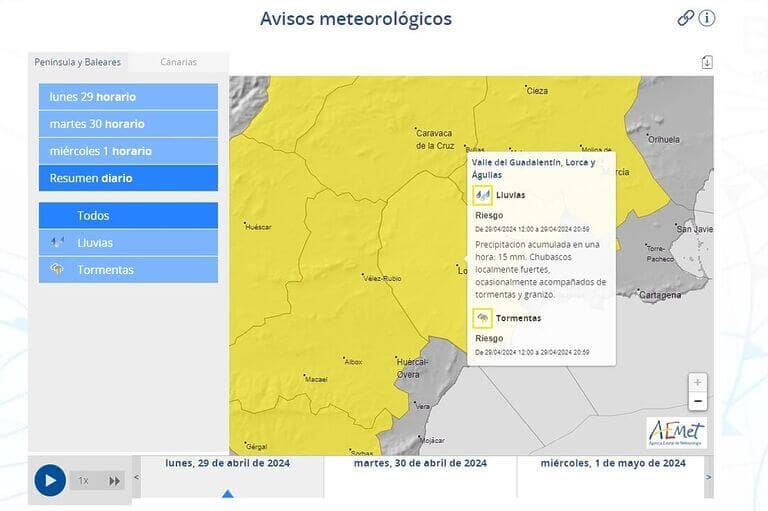Select Resumen diario view
768x511 pixels.
pyautogui.click(x=128, y=178)
